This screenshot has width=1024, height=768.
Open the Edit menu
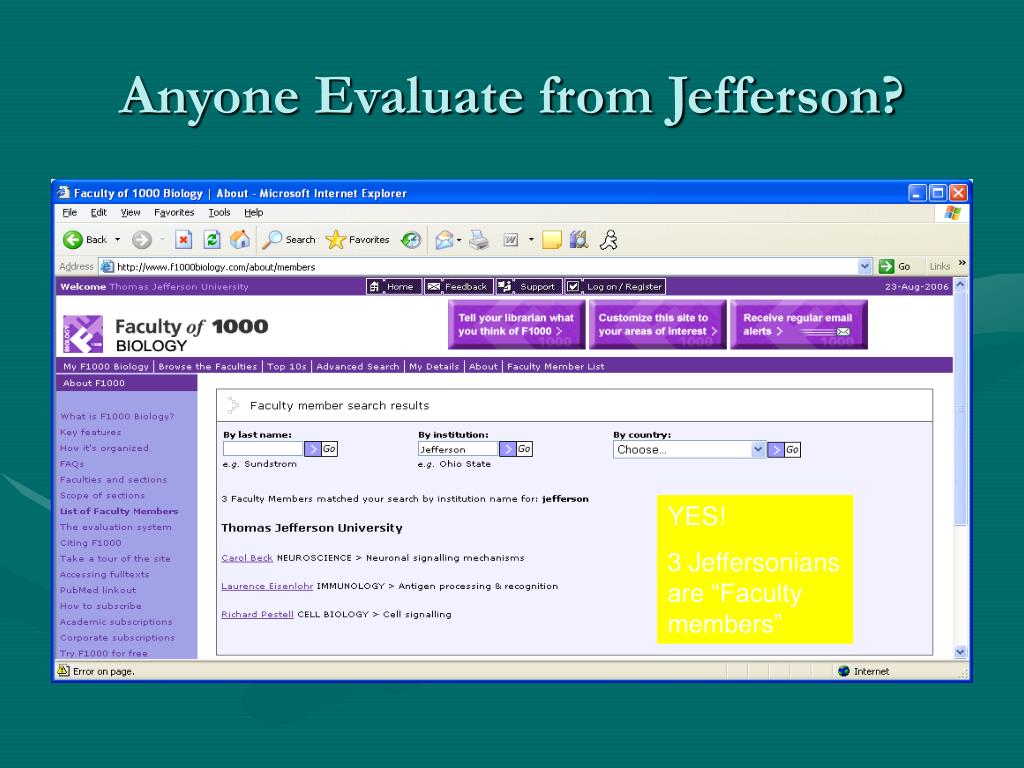tap(99, 212)
